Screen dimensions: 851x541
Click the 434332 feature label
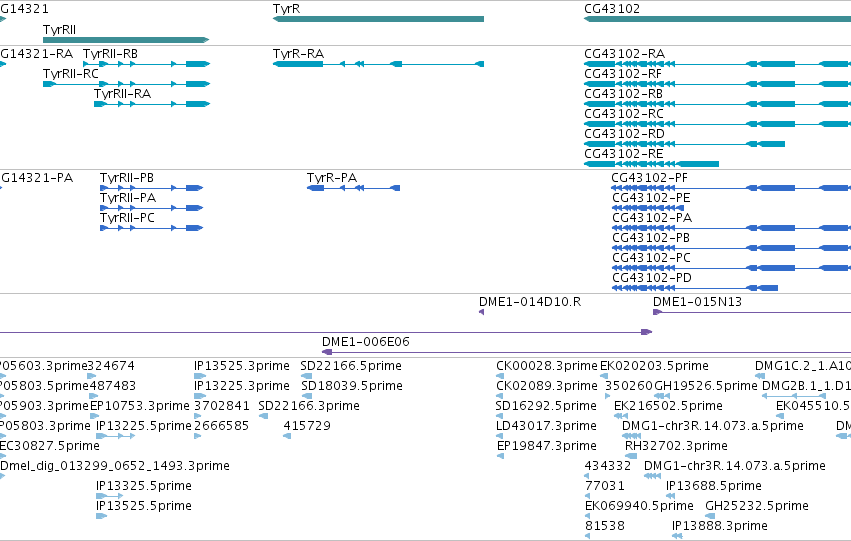coord(608,466)
